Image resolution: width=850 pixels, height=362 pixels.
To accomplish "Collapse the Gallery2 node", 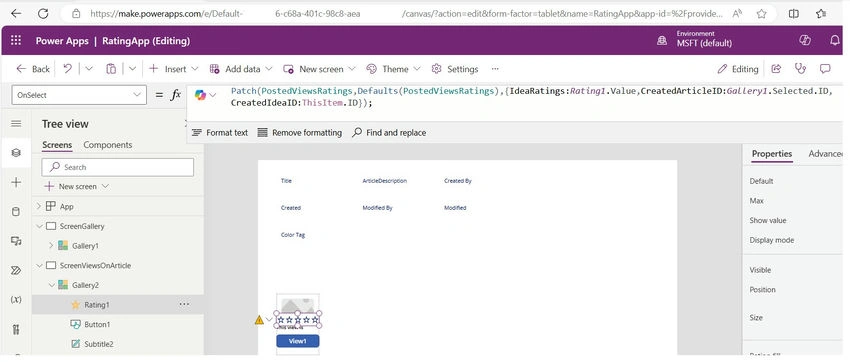I will (x=51, y=285).
